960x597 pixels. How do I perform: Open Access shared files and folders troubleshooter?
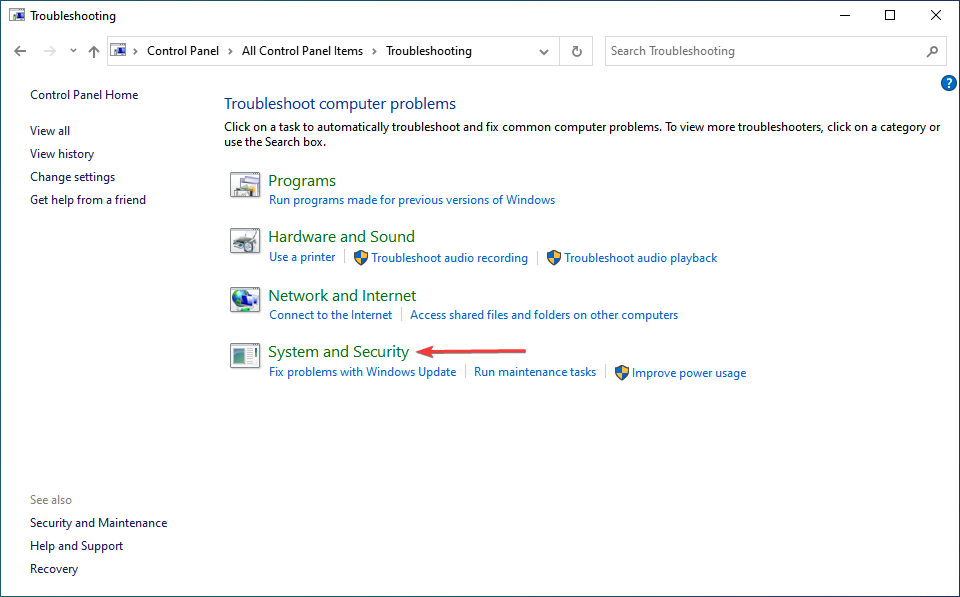coord(544,315)
